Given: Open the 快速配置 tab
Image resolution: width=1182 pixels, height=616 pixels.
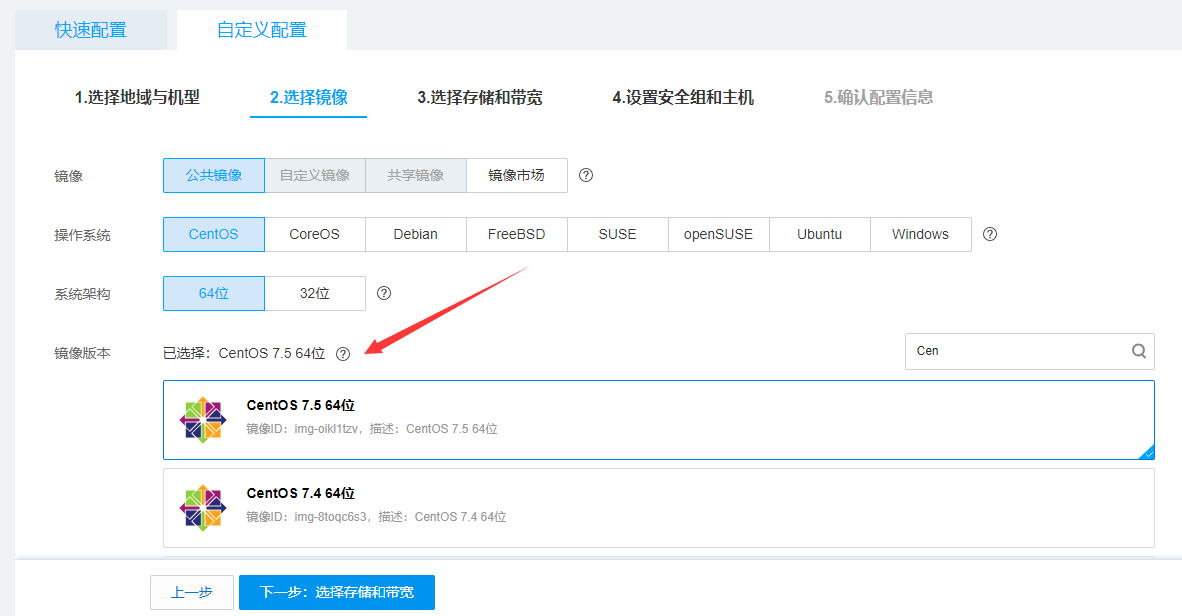Looking at the screenshot, I should pyautogui.click(x=90, y=30).
